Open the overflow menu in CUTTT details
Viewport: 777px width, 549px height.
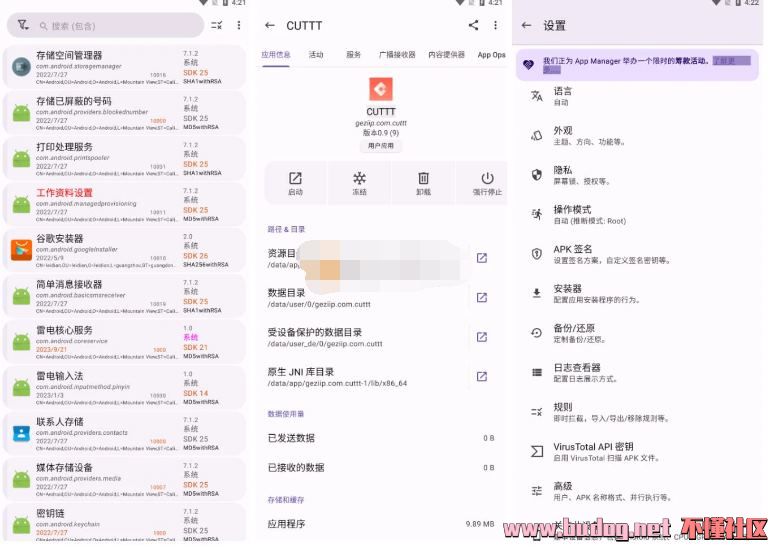(496, 25)
